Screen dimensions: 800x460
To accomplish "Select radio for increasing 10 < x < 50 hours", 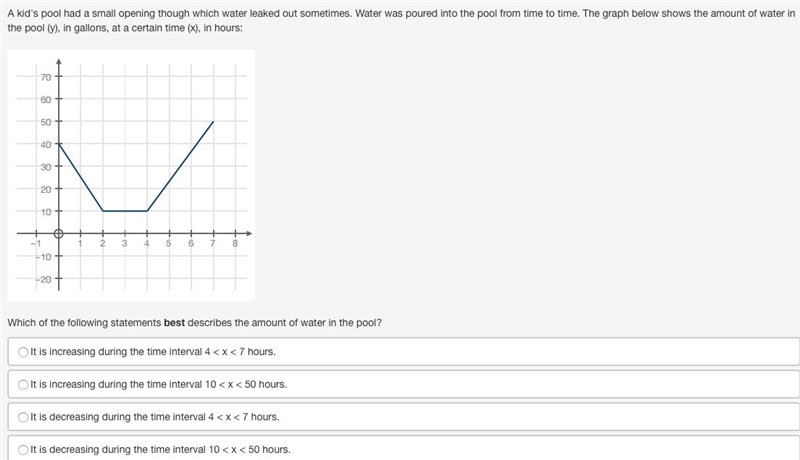I will (x=23, y=385).
